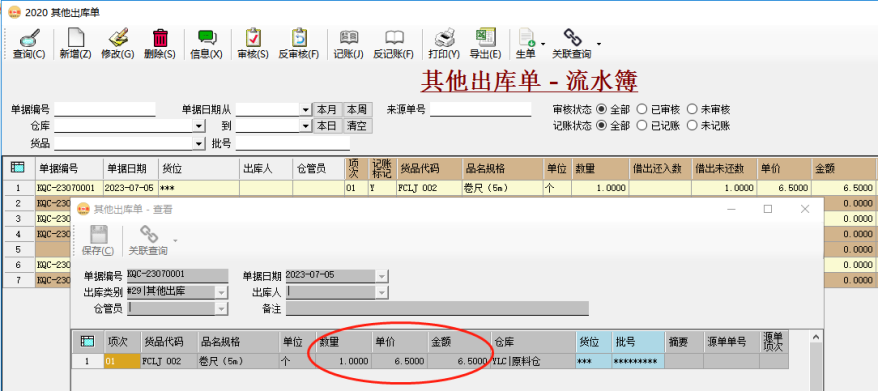879x392 pixels.
Task: Select the 已审核 radio button
Action: point(642,109)
